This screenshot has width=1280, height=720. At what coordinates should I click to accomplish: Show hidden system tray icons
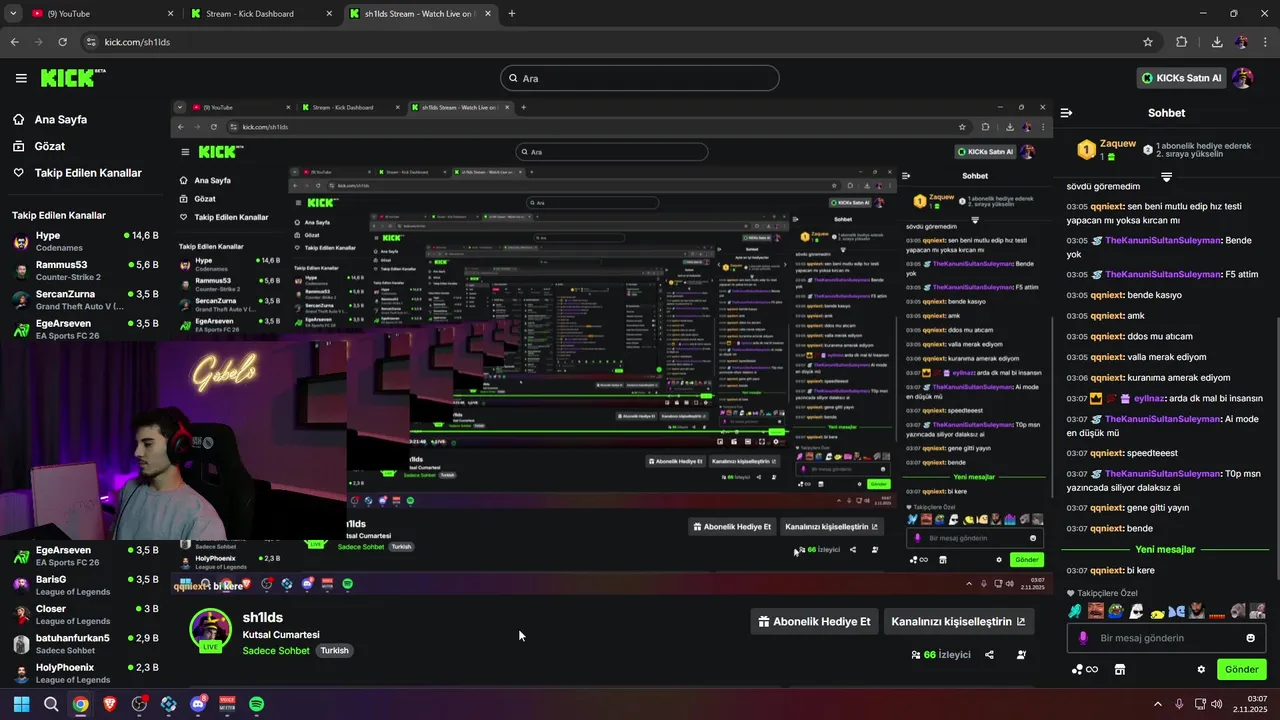pyautogui.click(x=1158, y=704)
